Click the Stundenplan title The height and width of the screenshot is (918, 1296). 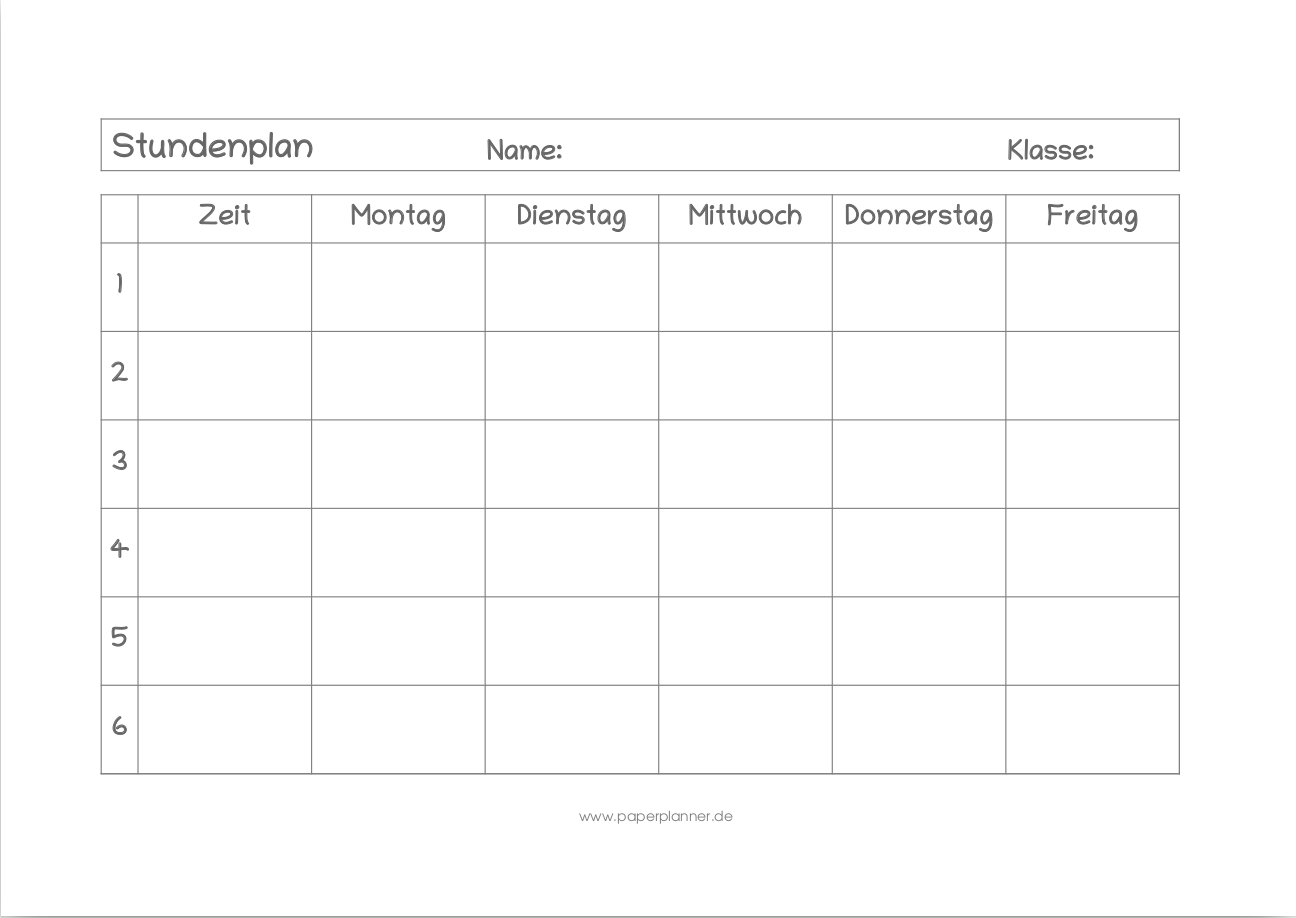point(212,146)
